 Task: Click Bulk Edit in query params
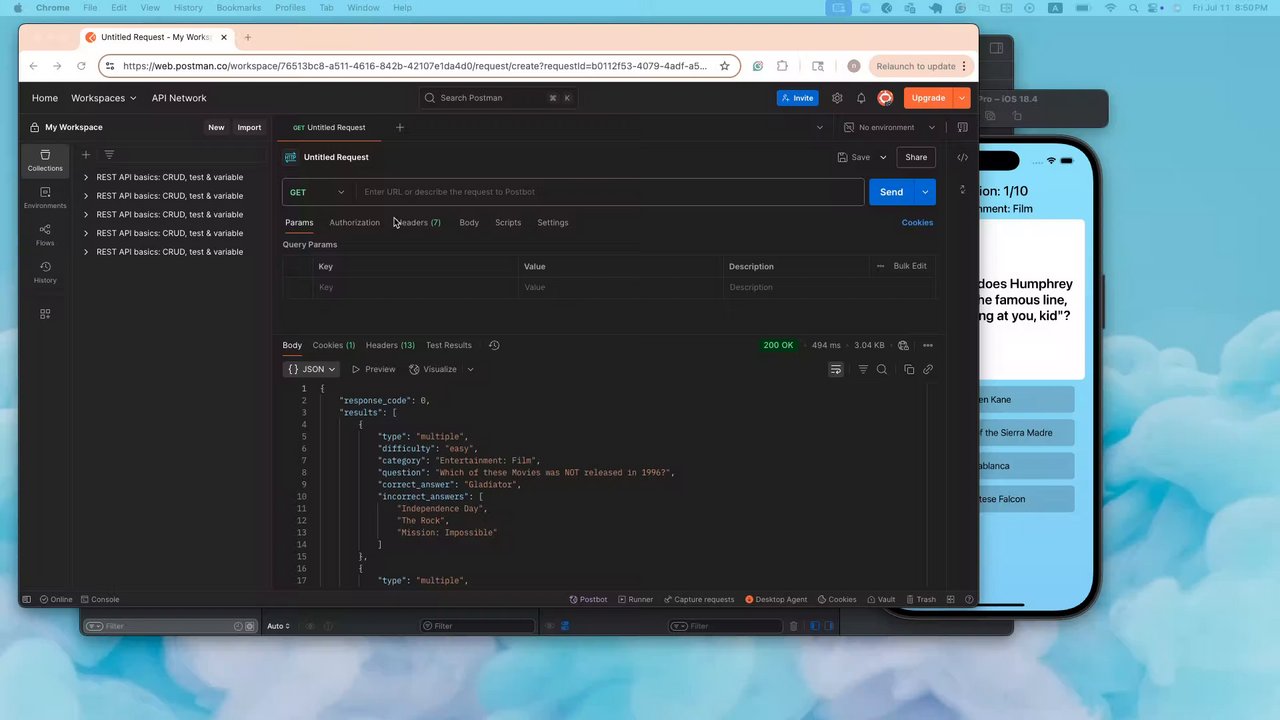click(x=910, y=266)
